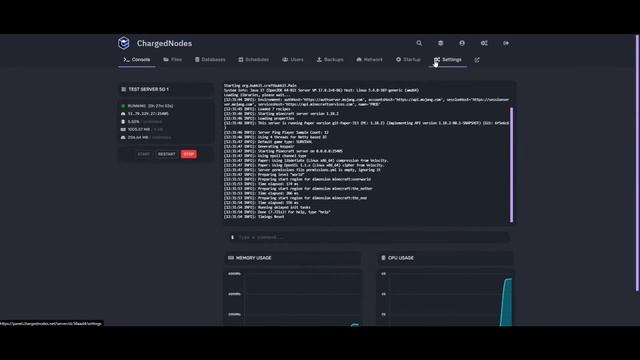Image resolution: width=640 pixels, height=360 pixels.
Task: Click the TEST SERVER SG 1 title
Action: click(x=149, y=89)
